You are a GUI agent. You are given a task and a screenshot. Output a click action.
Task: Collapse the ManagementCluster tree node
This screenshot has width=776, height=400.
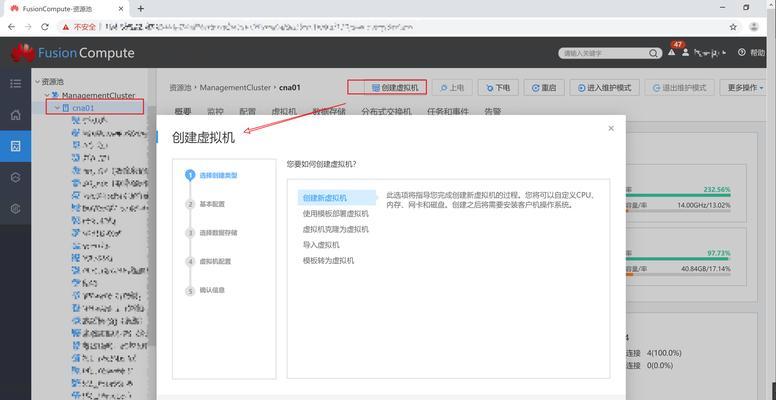(47, 95)
